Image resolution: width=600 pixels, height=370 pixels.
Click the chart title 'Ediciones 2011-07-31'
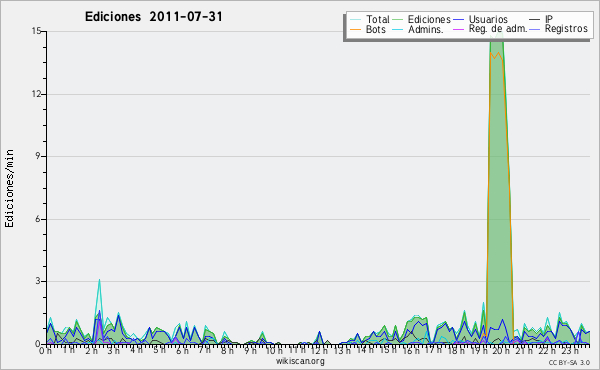[153, 17]
